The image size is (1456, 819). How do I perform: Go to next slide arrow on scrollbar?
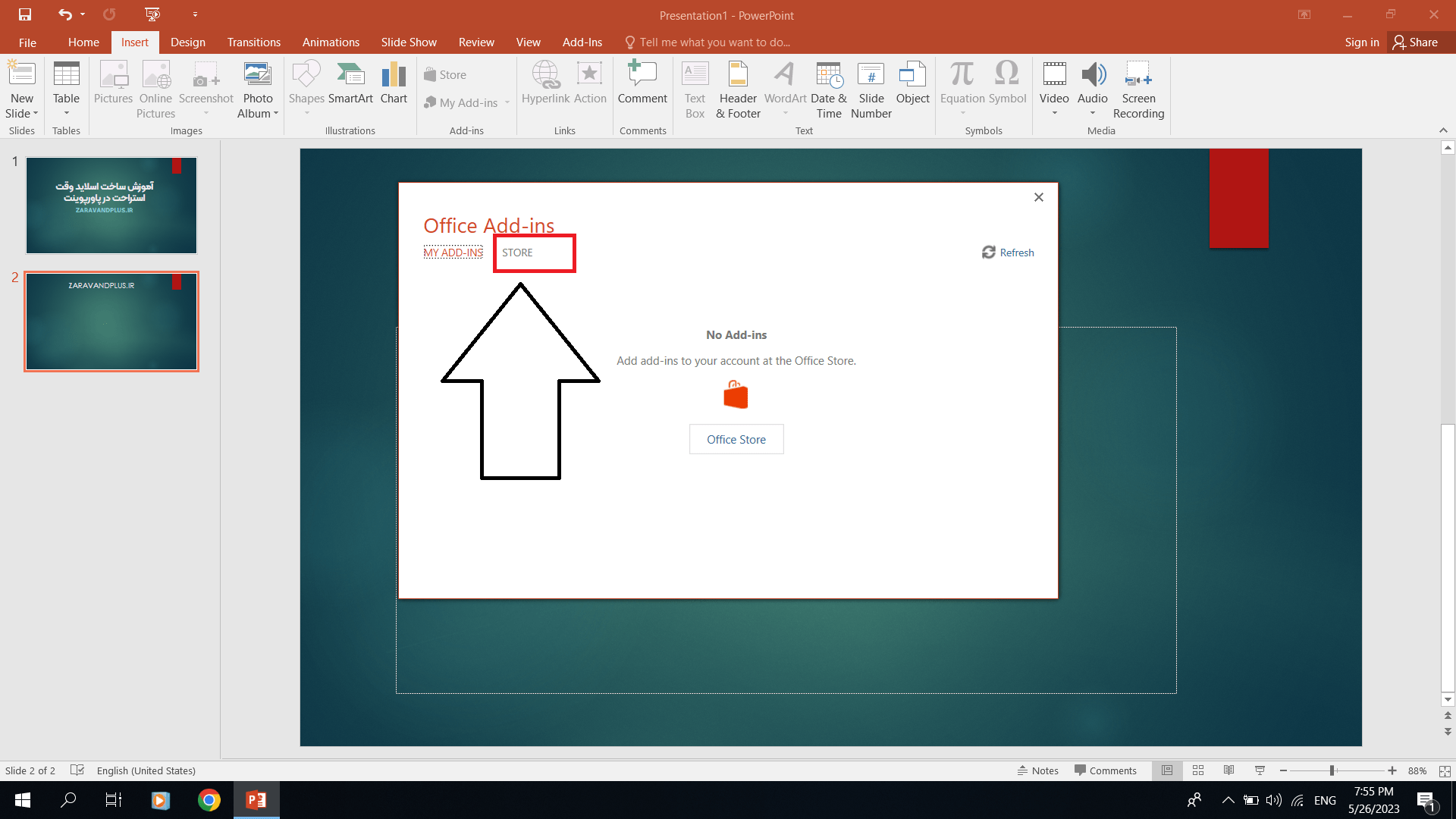pos(1448,732)
